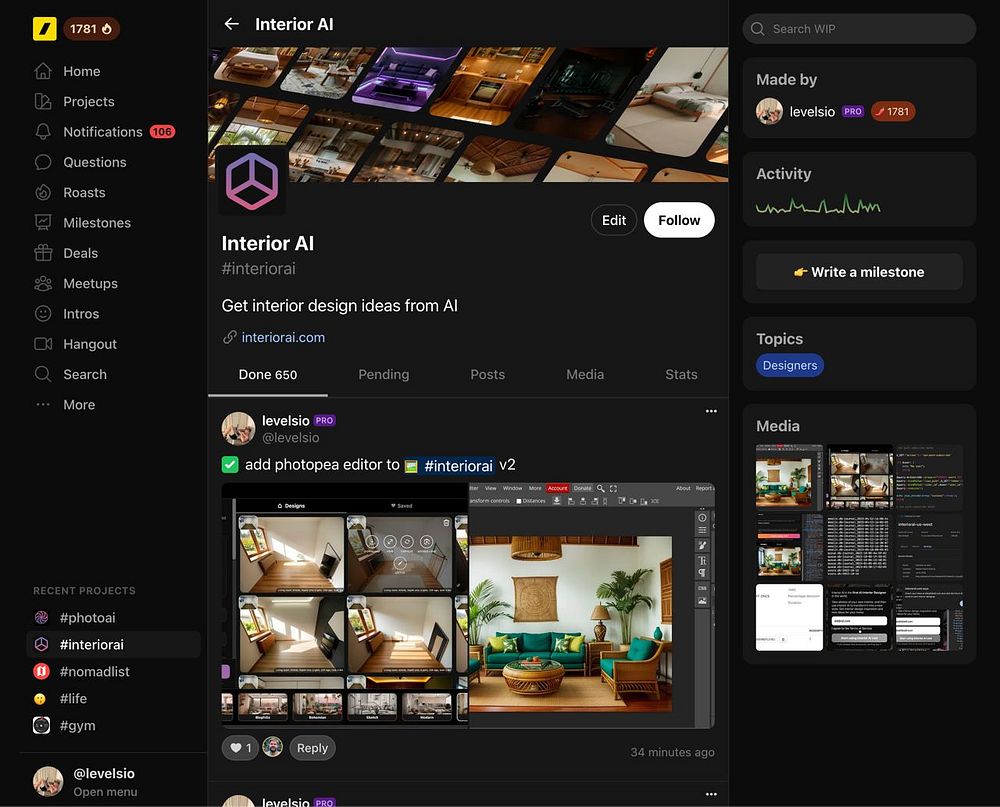Open the first Media thumbnail with living room
The width and height of the screenshot is (1000, 807).
point(790,477)
